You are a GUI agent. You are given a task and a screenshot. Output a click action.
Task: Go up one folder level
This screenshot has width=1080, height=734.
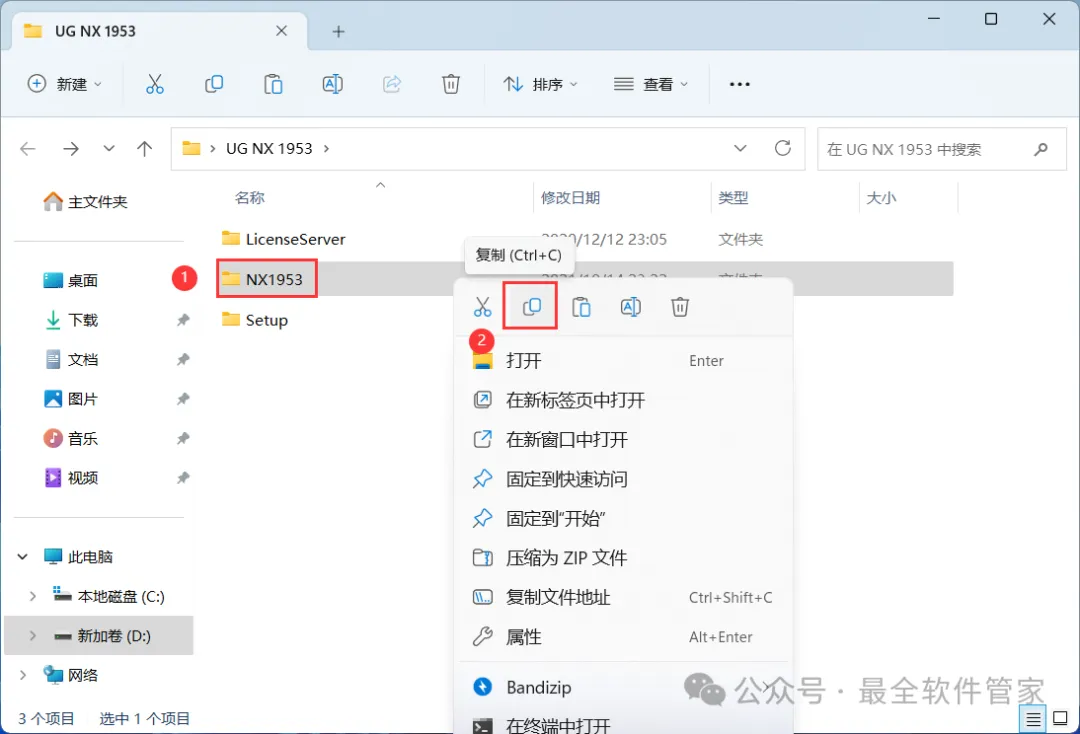pyautogui.click(x=145, y=148)
